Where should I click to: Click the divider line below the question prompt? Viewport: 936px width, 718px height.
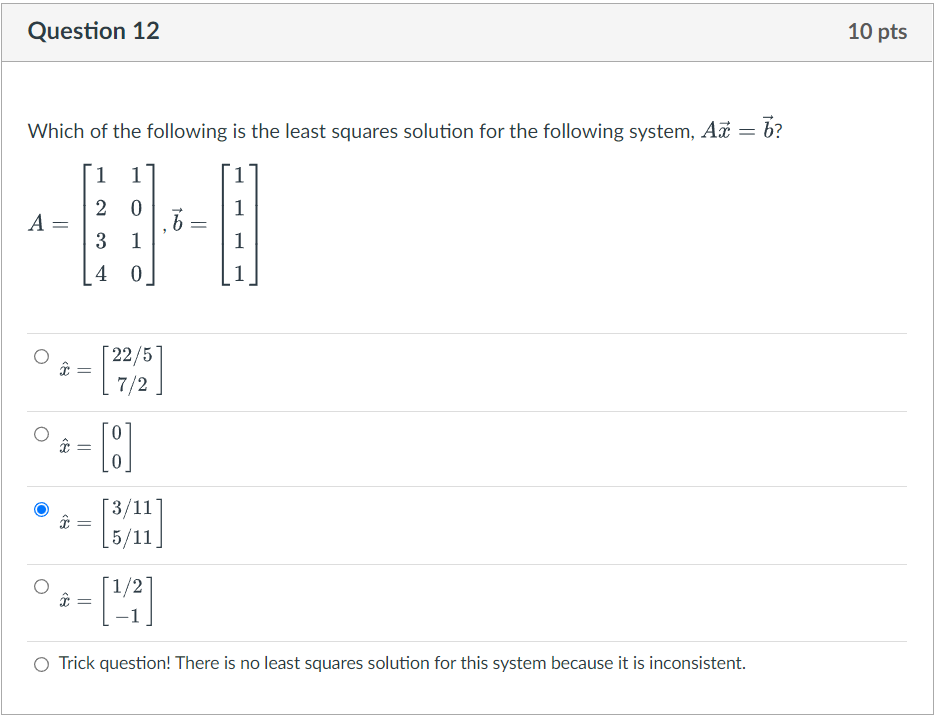(468, 333)
